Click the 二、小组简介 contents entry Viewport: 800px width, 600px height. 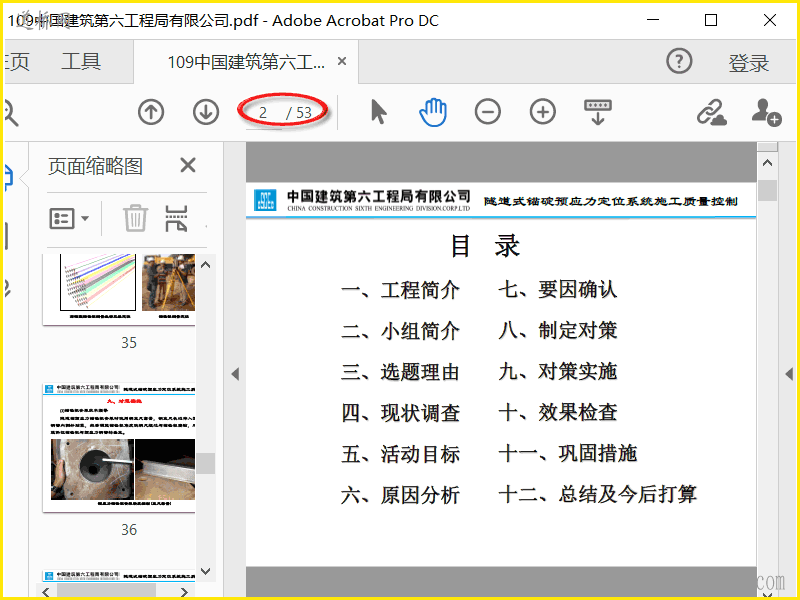pyautogui.click(x=401, y=331)
